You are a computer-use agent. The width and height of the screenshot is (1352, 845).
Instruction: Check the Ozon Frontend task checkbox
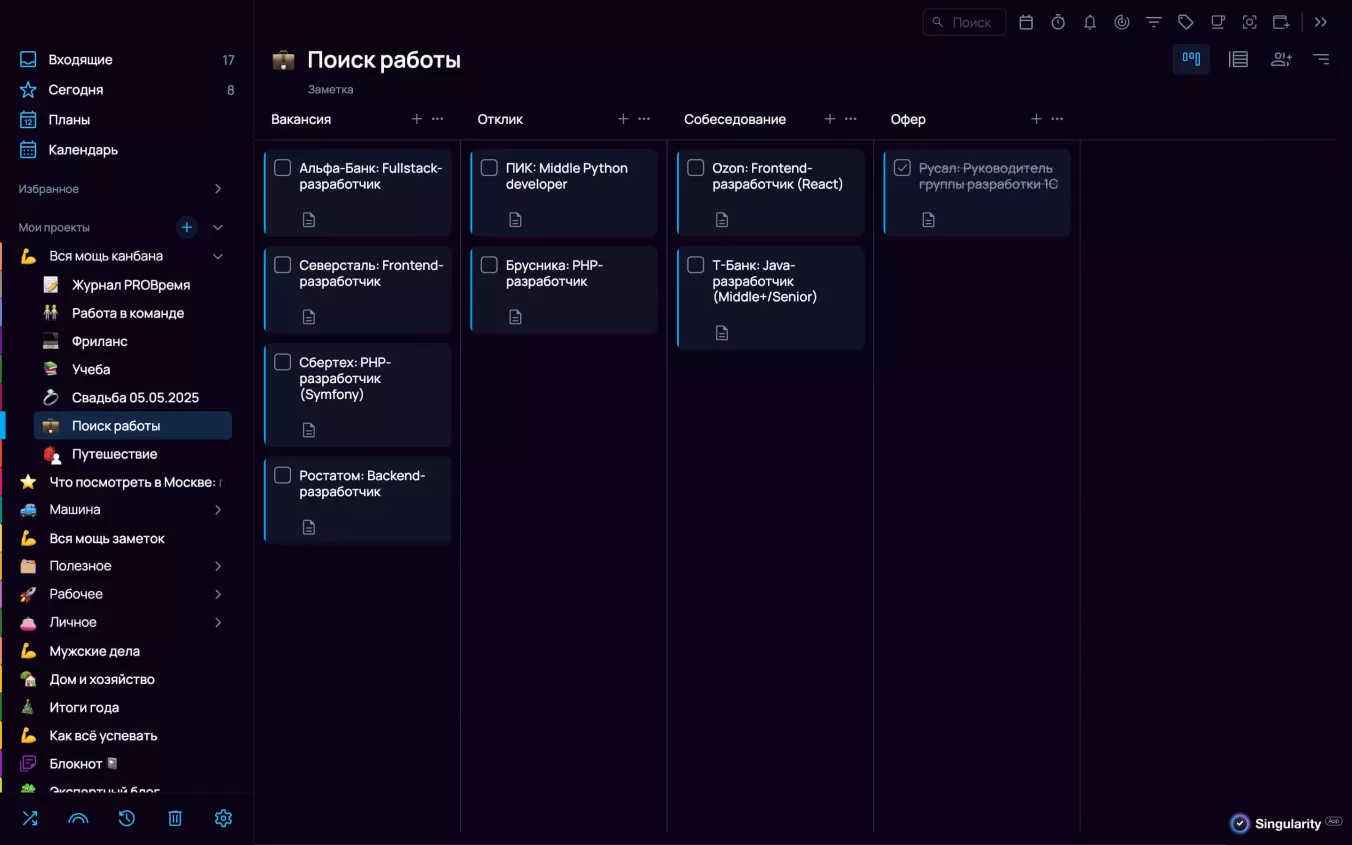pyautogui.click(x=696, y=168)
